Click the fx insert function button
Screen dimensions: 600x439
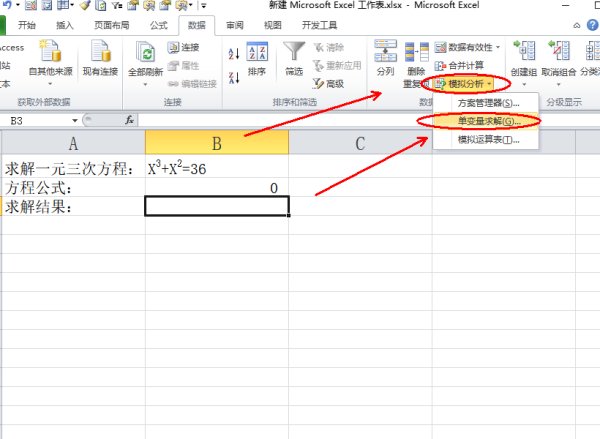(130, 120)
